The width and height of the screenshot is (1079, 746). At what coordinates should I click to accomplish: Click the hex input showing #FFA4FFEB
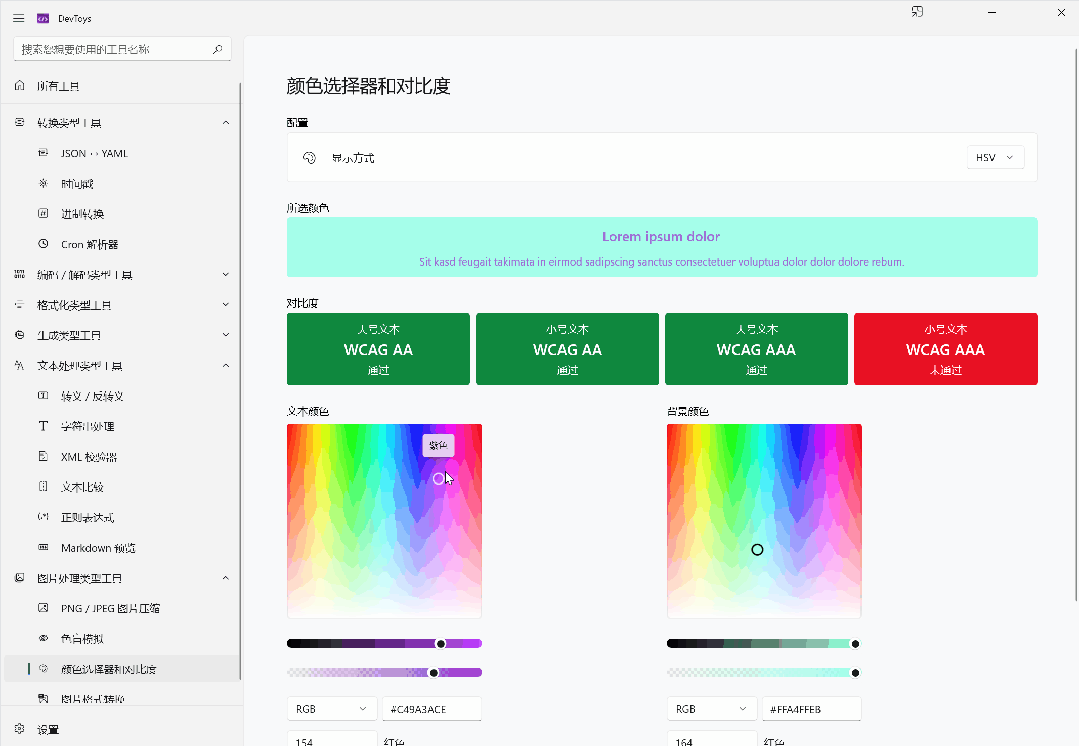pos(811,708)
